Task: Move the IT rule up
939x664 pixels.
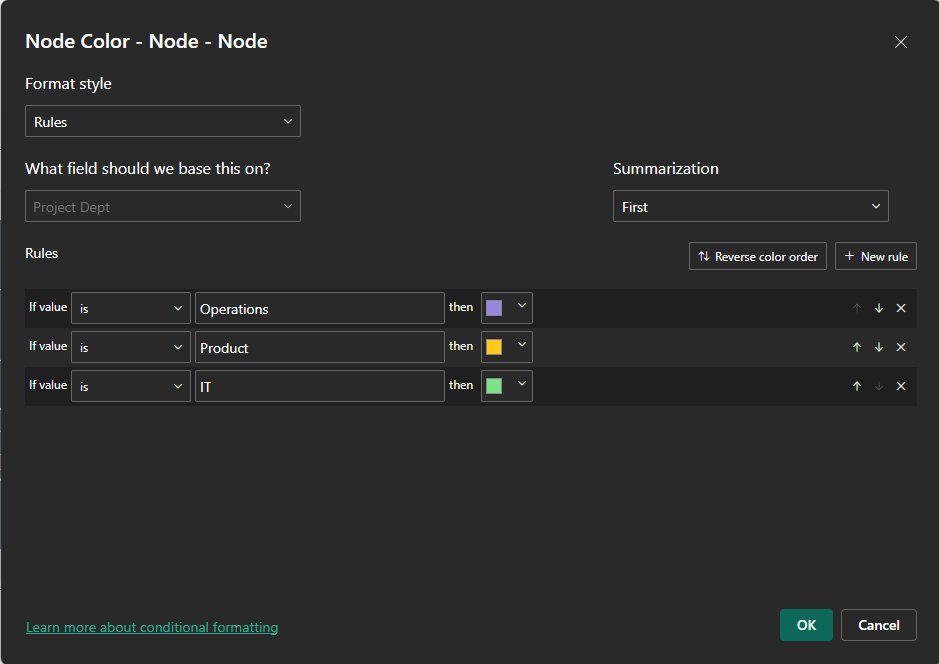Action: 857,386
